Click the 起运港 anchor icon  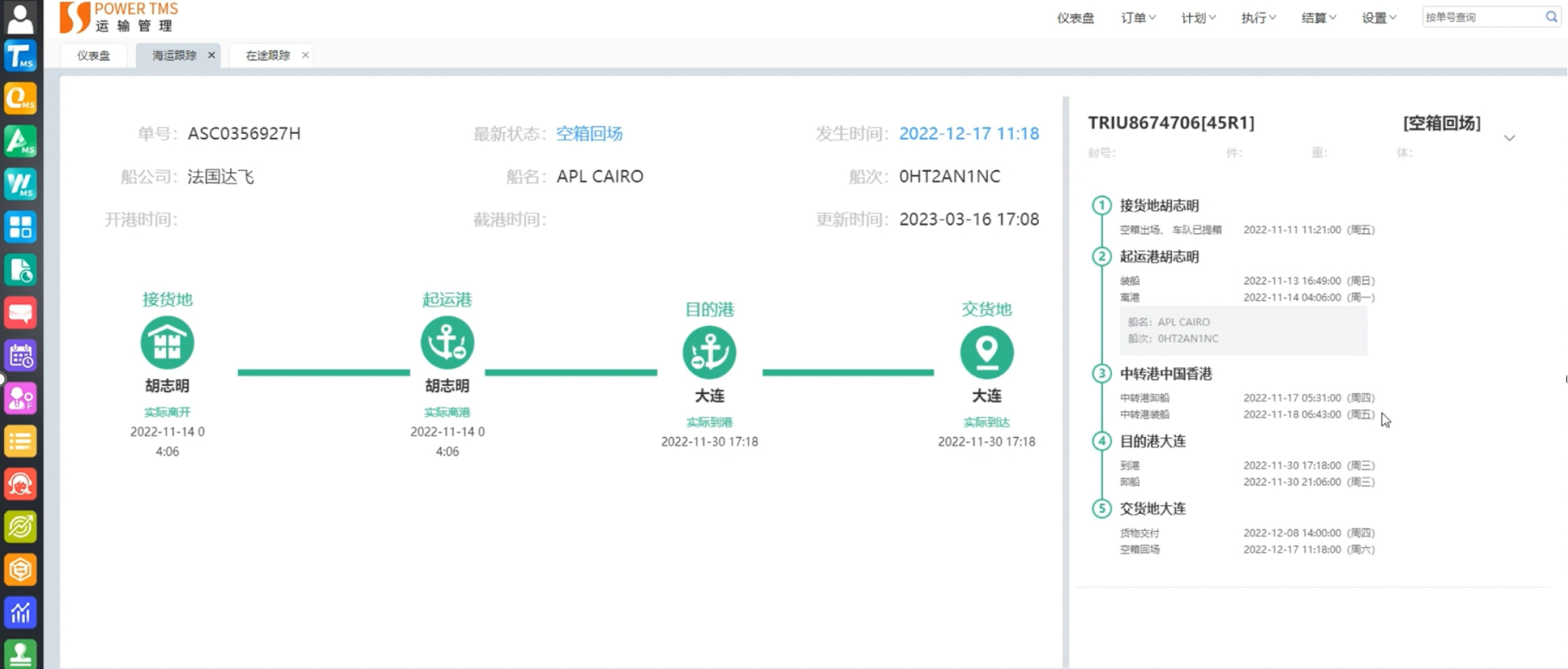tap(448, 342)
